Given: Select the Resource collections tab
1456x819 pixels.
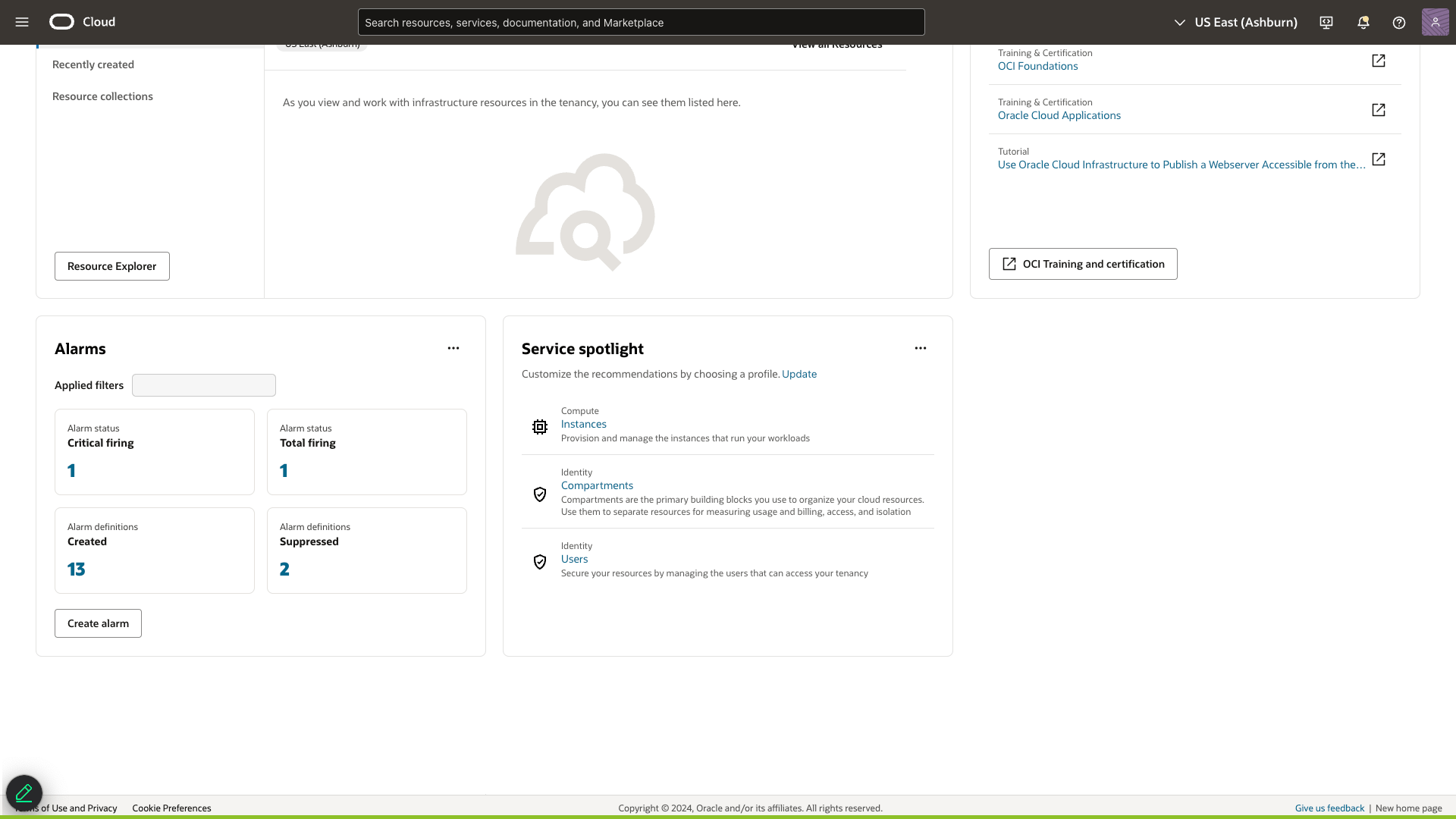Looking at the screenshot, I should click(x=102, y=96).
